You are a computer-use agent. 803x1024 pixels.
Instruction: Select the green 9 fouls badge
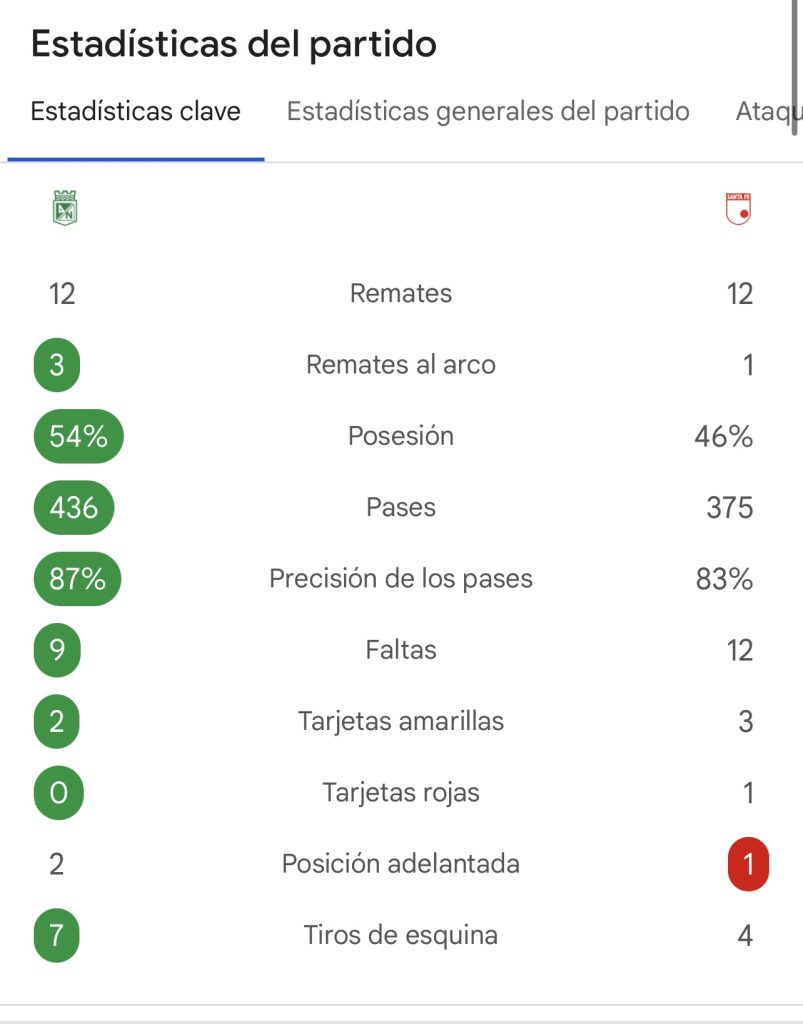click(57, 650)
